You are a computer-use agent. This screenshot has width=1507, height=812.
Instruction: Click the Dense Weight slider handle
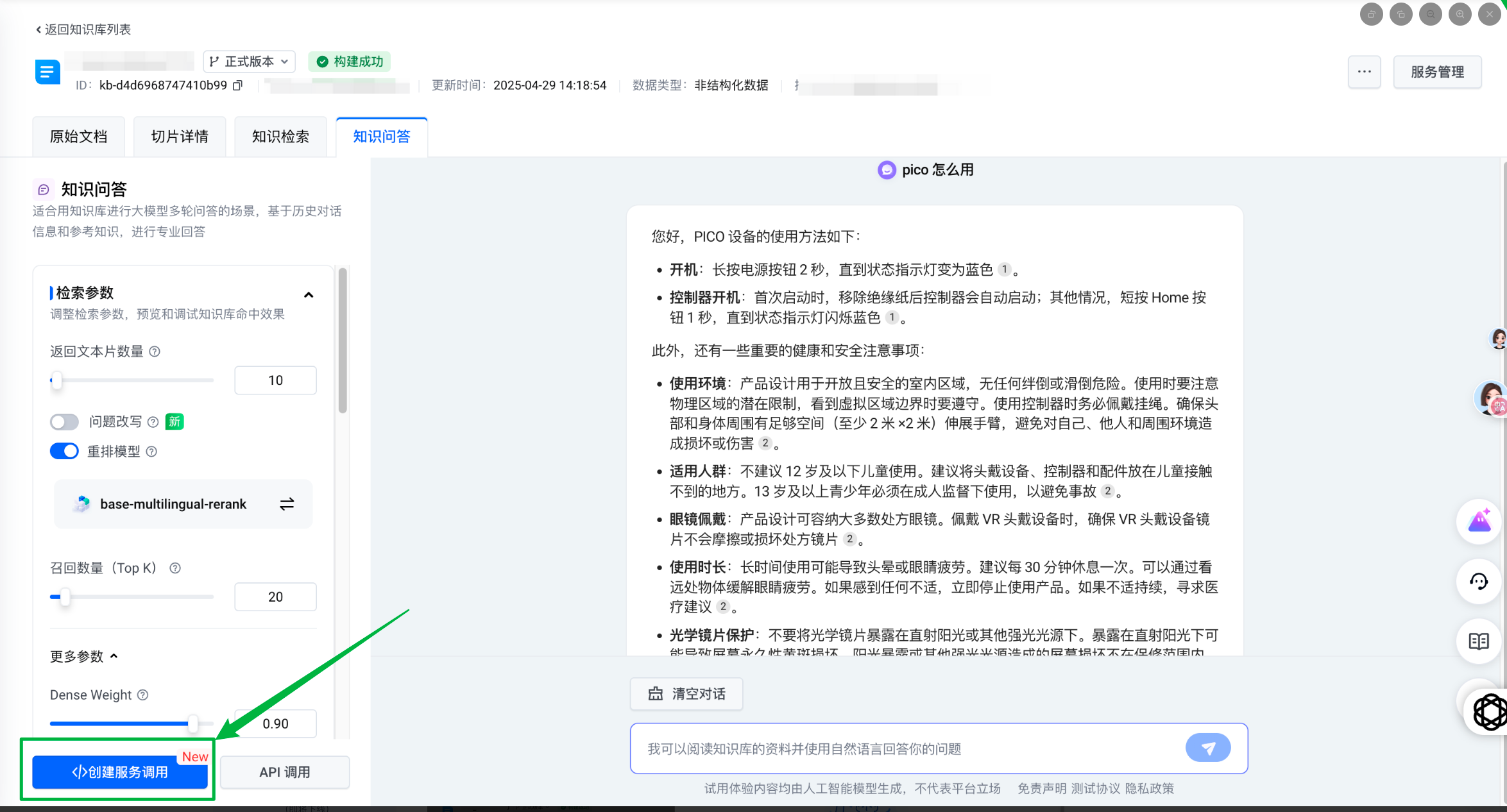pos(193,723)
